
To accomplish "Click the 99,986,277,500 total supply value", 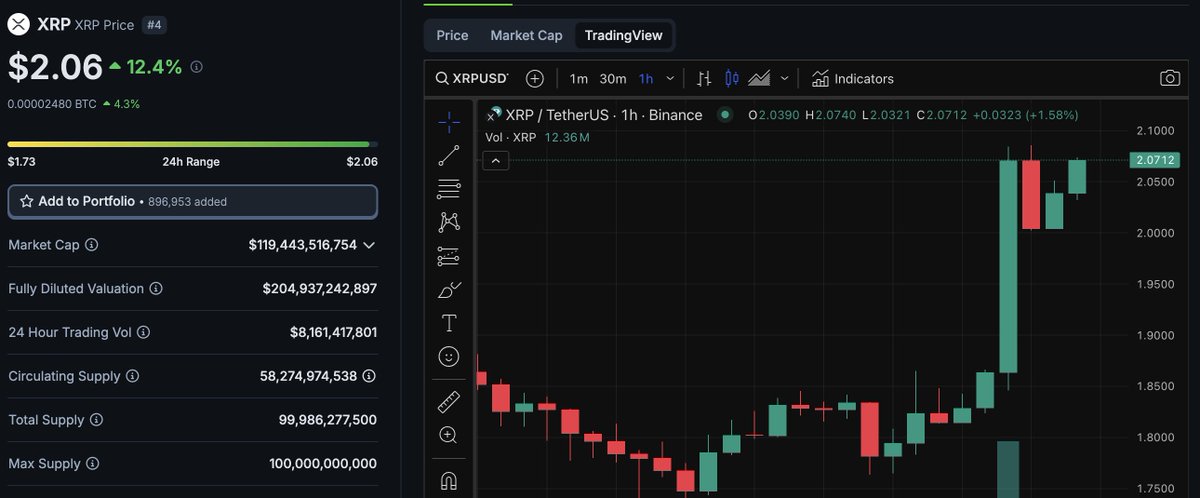I will pos(328,420).
